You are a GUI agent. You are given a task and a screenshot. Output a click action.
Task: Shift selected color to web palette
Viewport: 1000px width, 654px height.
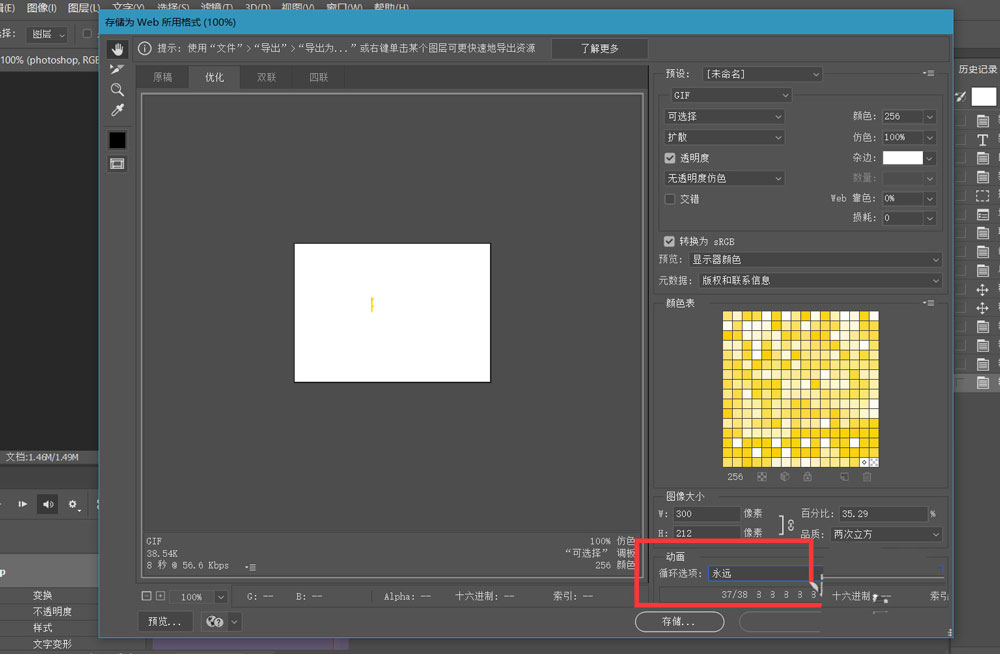click(x=785, y=477)
